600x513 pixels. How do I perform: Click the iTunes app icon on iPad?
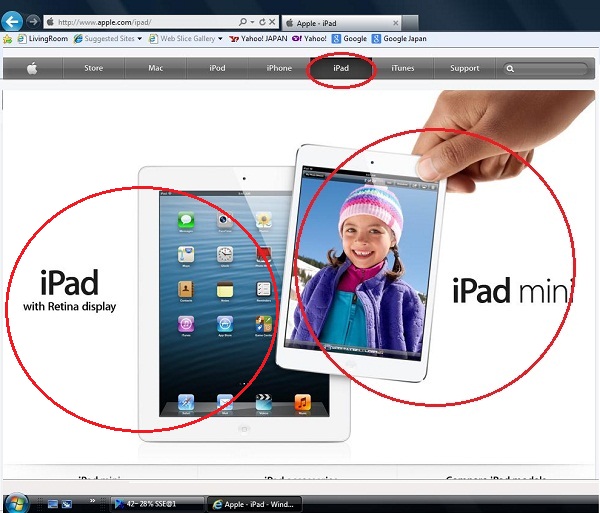coord(186,324)
